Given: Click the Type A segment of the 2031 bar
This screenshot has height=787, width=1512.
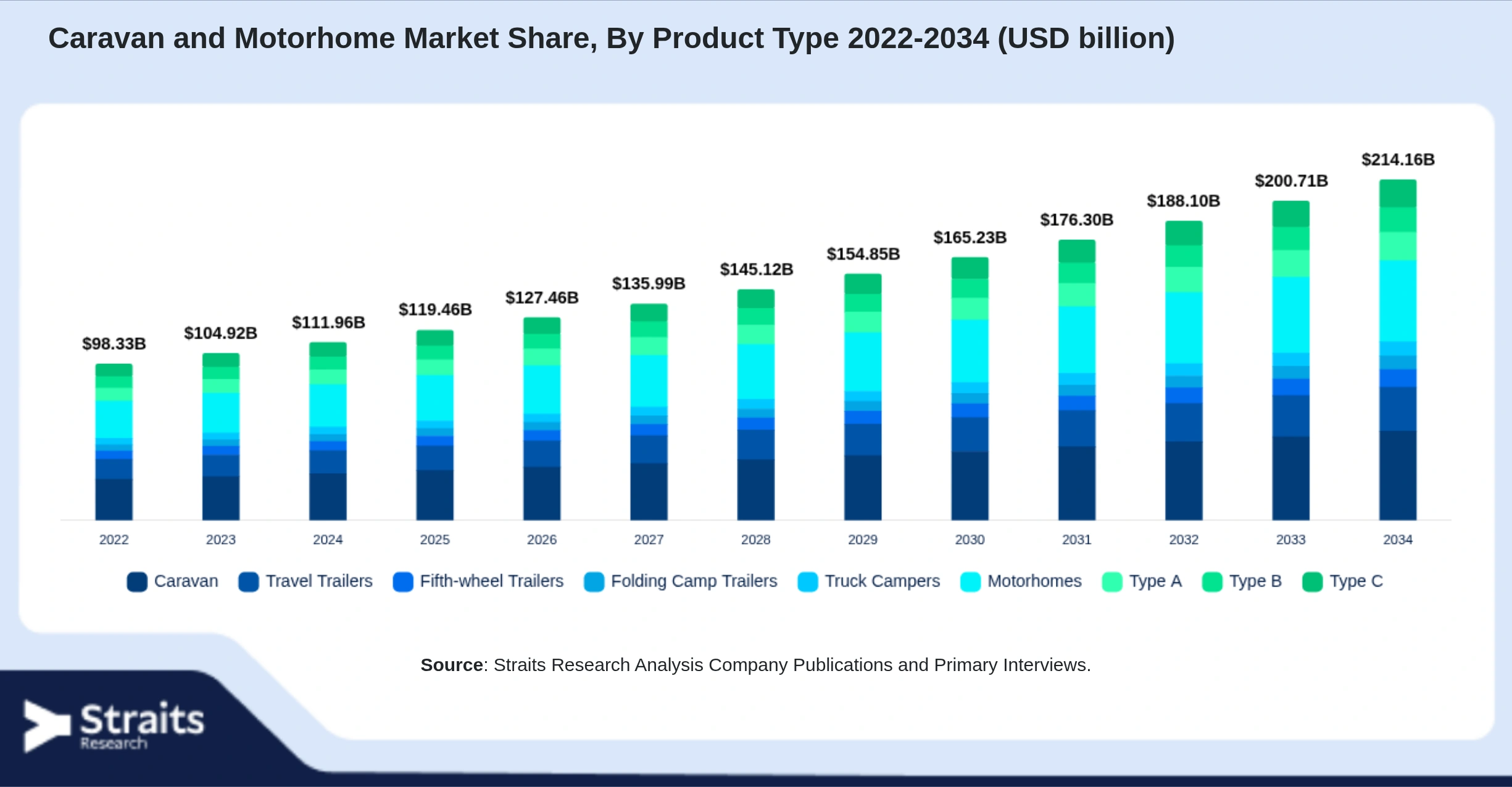Looking at the screenshot, I should [x=1077, y=295].
